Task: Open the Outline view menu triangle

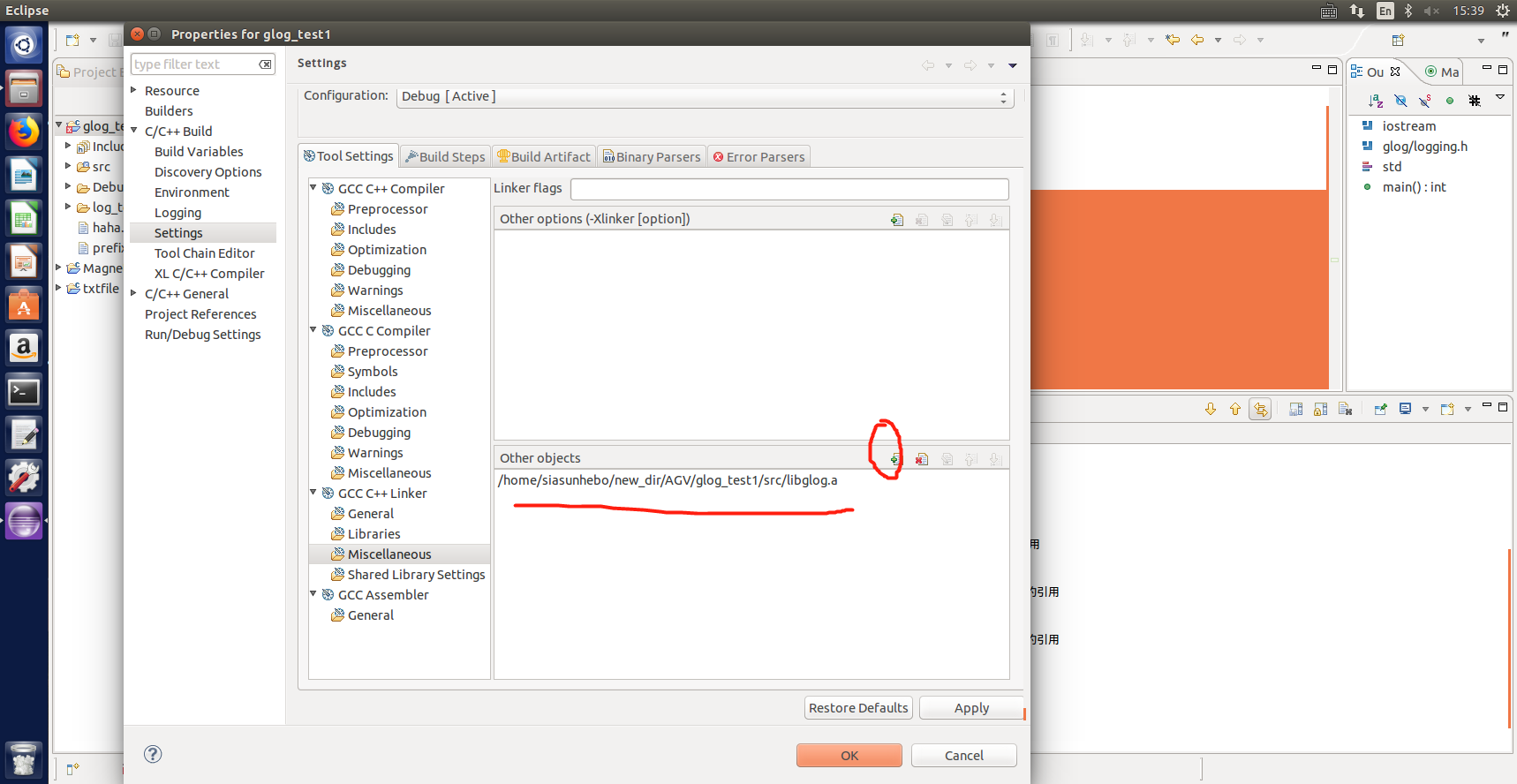Action: coord(1499,97)
